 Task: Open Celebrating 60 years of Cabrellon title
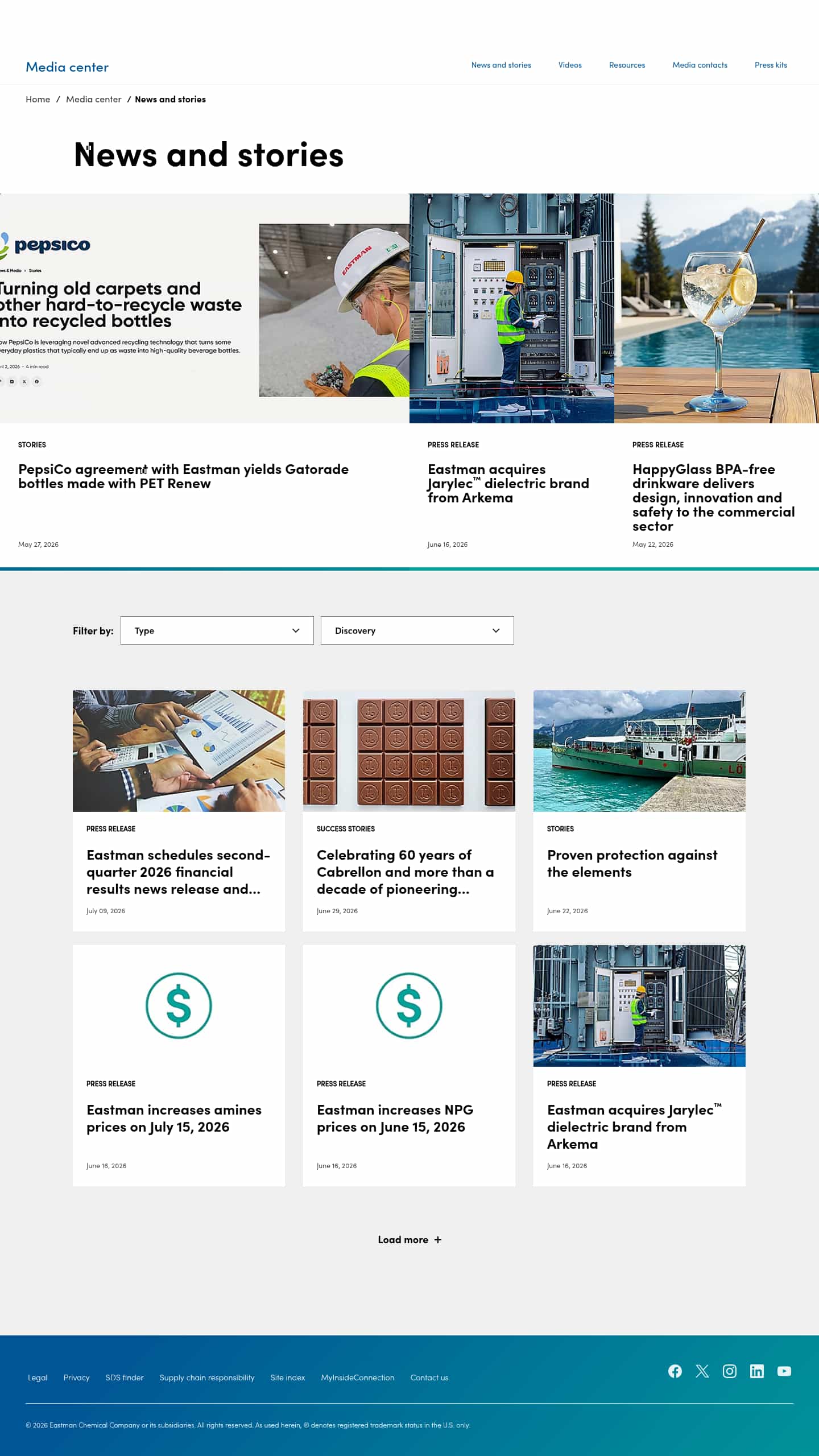405,872
